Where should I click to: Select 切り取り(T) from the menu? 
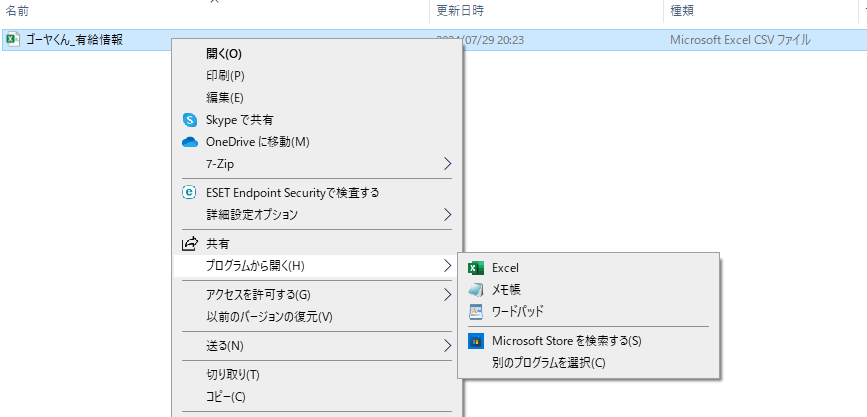pyautogui.click(x=232, y=375)
